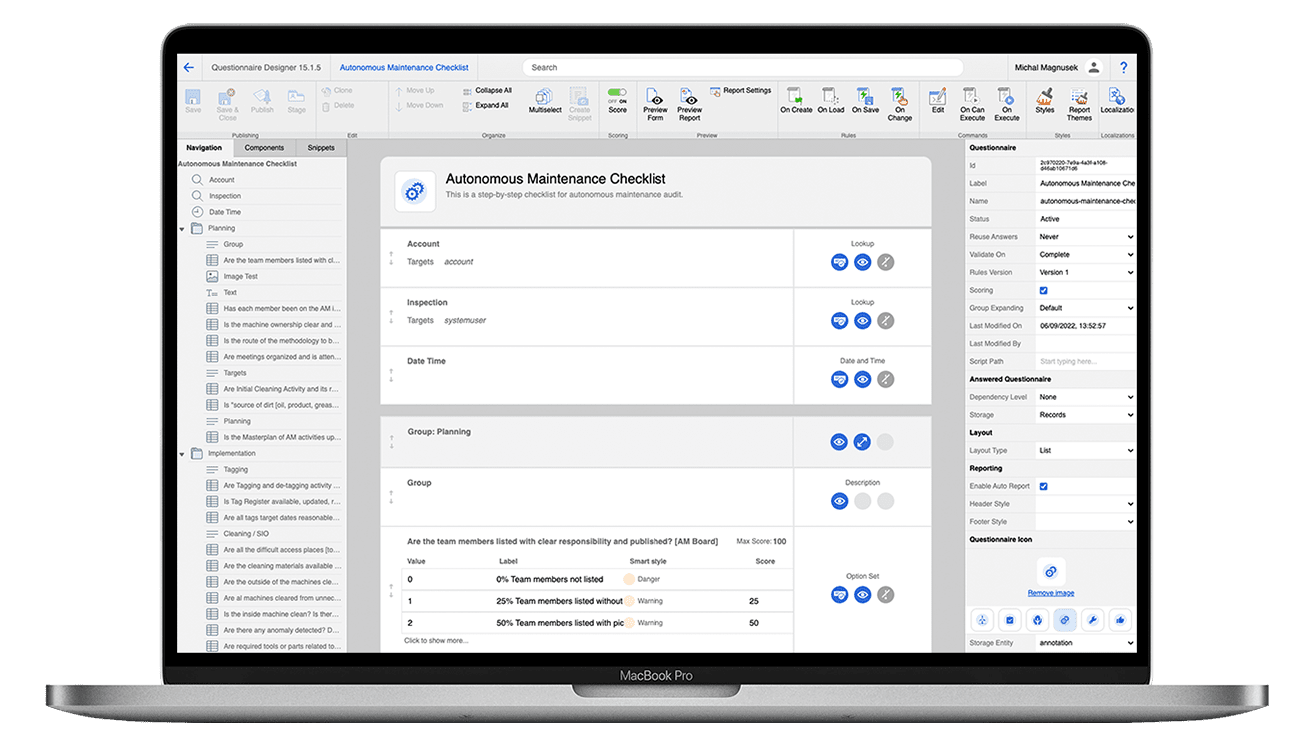Open the Snippets tab
The width and height of the screenshot is (1312, 747).
[x=320, y=147]
